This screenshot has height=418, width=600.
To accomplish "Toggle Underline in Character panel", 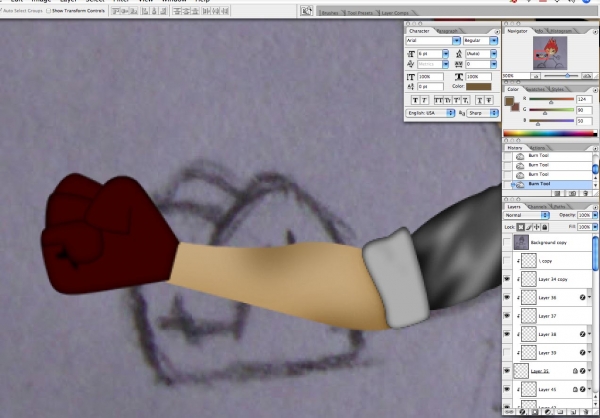I will [x=479, y=100].
